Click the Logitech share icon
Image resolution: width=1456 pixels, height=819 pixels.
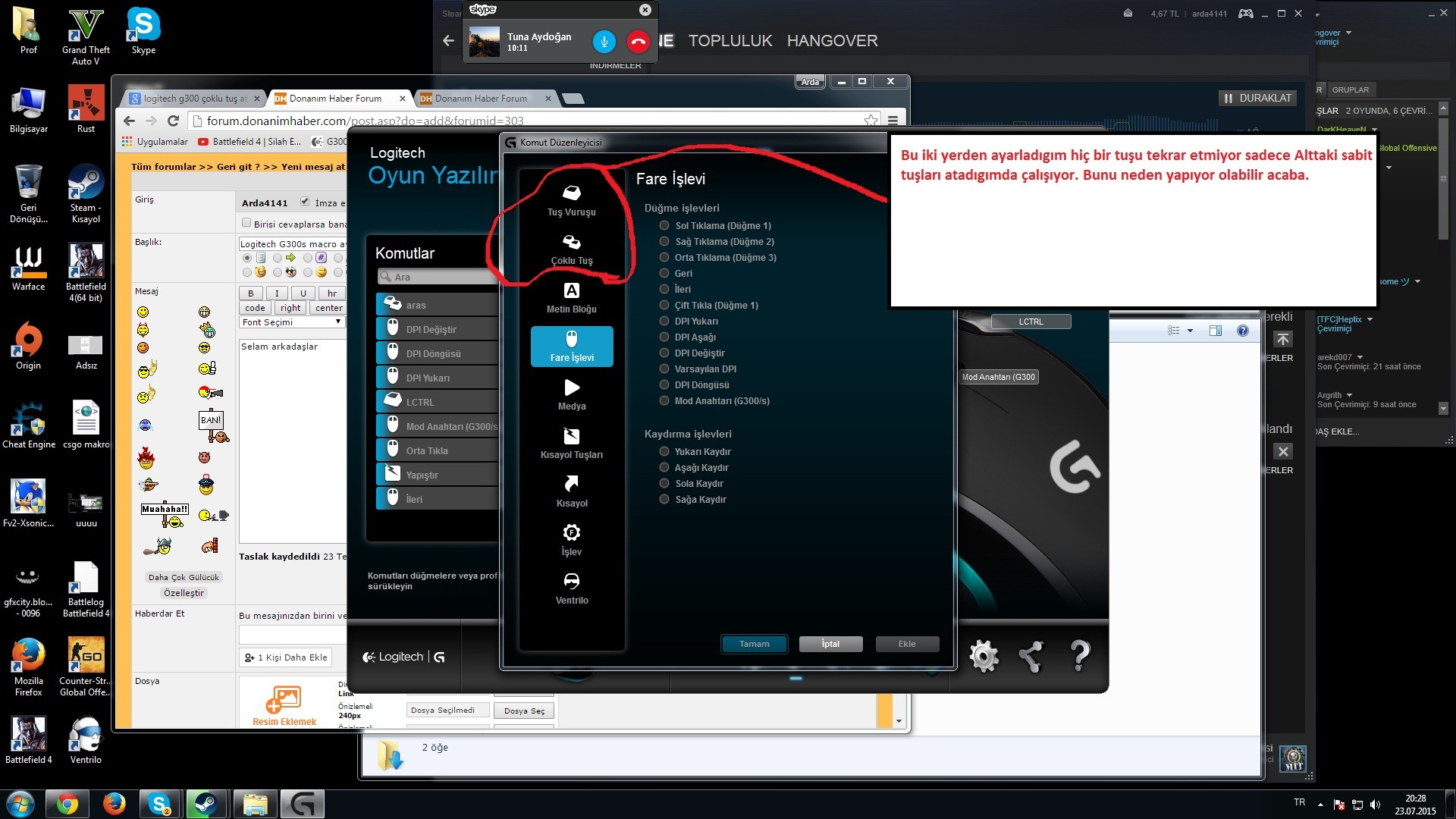[x=1031, y=656]
